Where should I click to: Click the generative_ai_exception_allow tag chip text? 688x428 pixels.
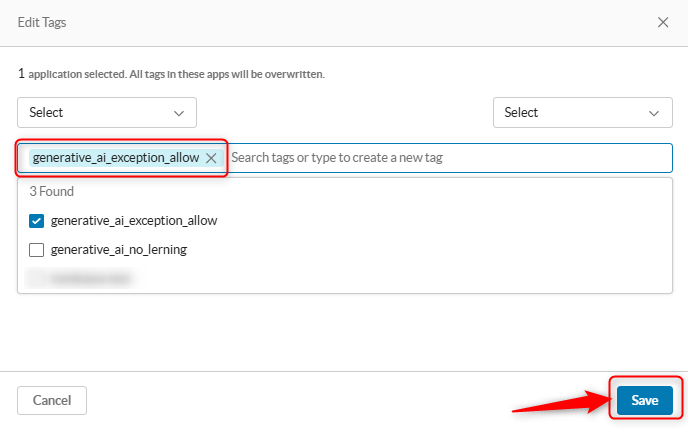point(116,158)
